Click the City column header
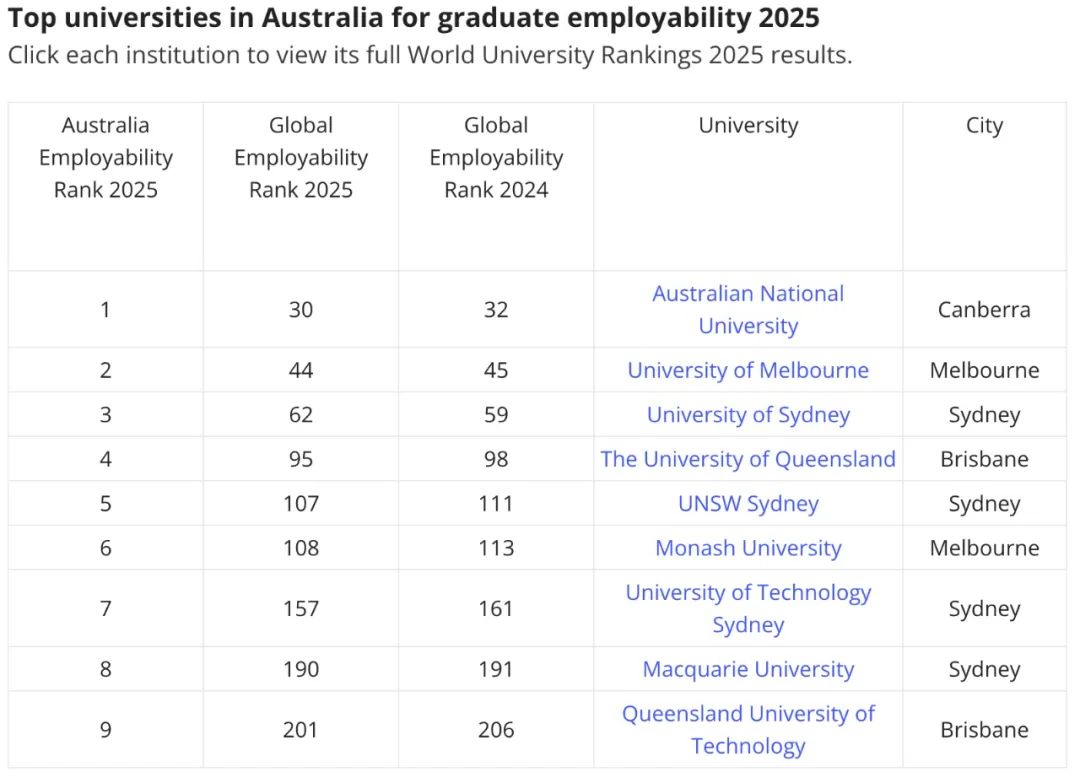1080x778 pixels. 984,125
